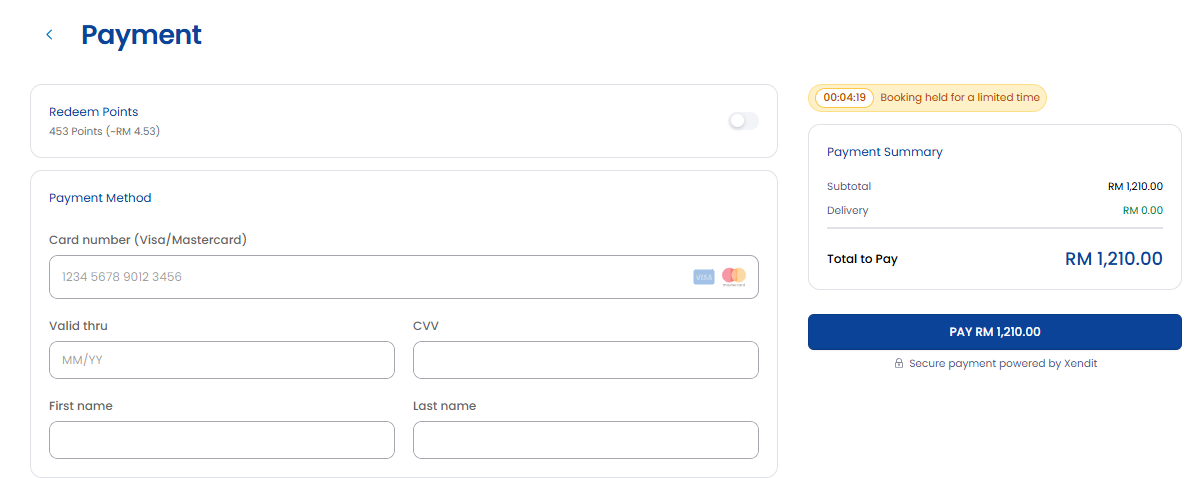Activate the First name text box
The image size is (1199, 478).
point(222,440)
